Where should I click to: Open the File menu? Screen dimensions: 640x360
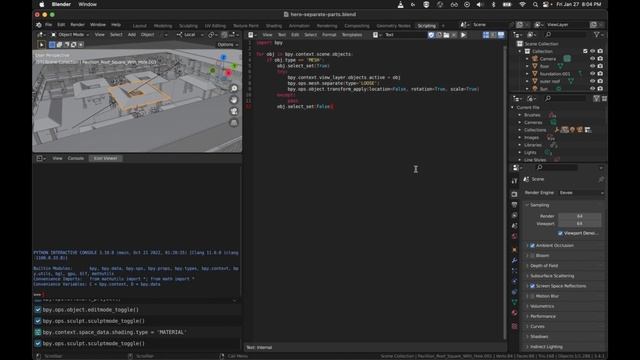(49, 25)
